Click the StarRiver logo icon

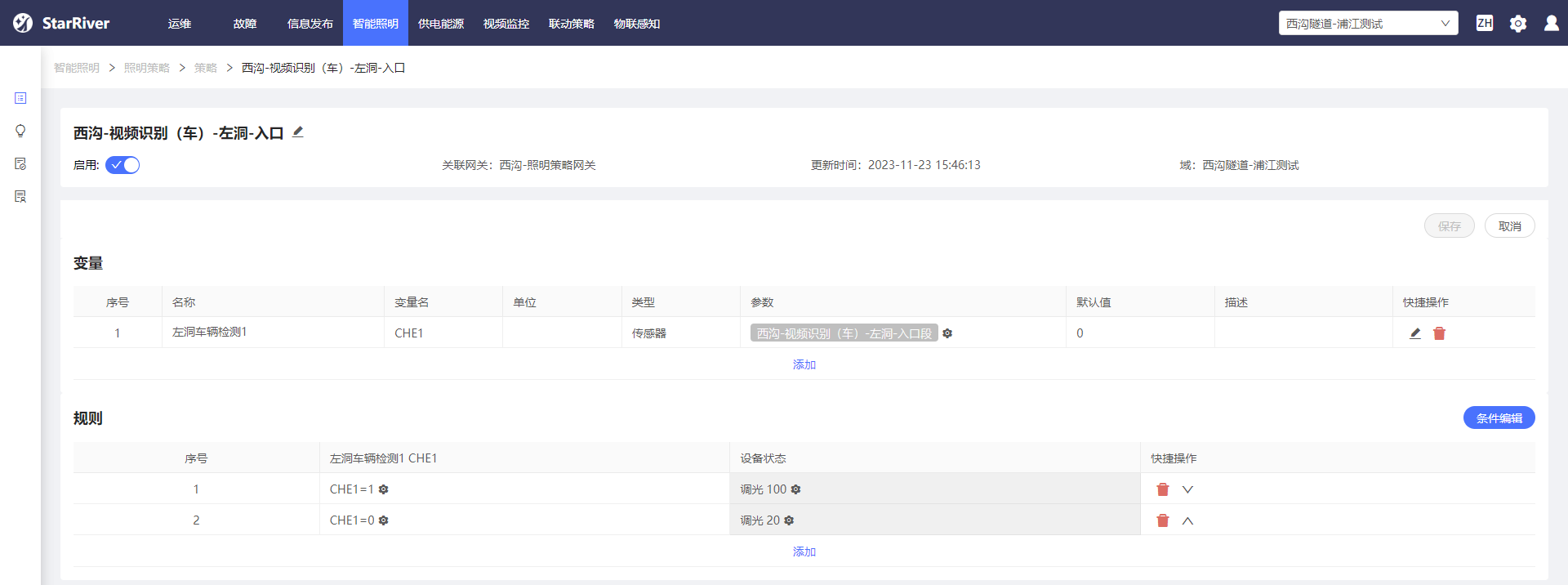point(23,23)
